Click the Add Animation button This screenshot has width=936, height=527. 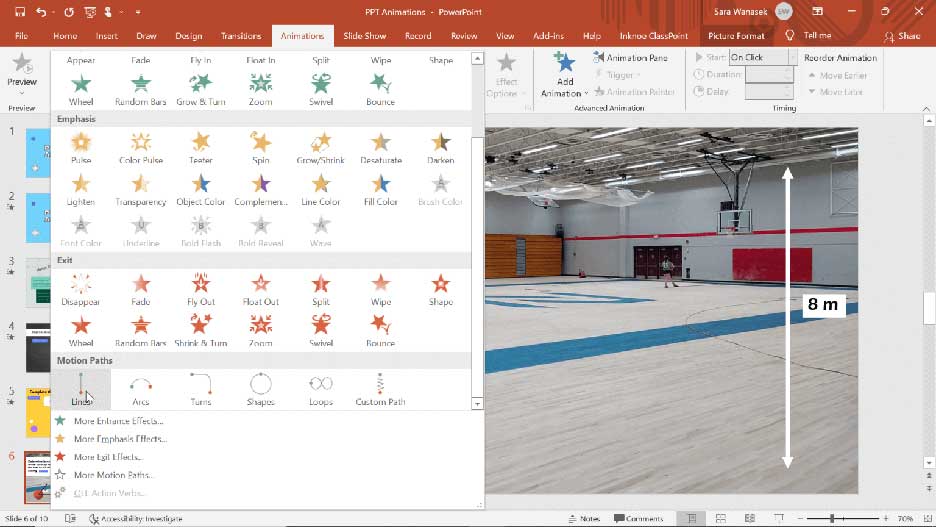(x=565, y=76)
